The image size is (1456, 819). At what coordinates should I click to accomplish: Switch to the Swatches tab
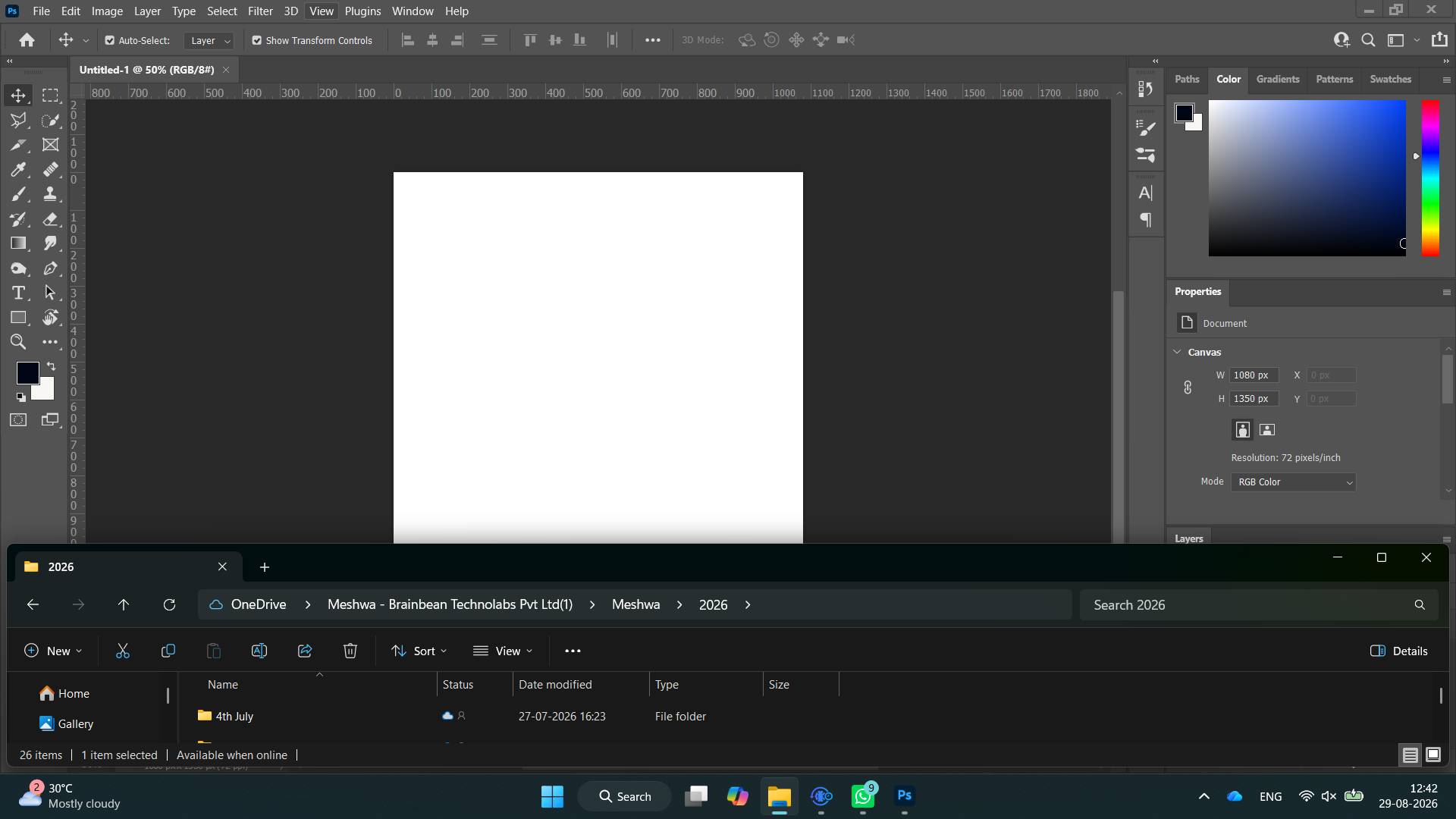pyautogui.click(x=1390, y=79)
